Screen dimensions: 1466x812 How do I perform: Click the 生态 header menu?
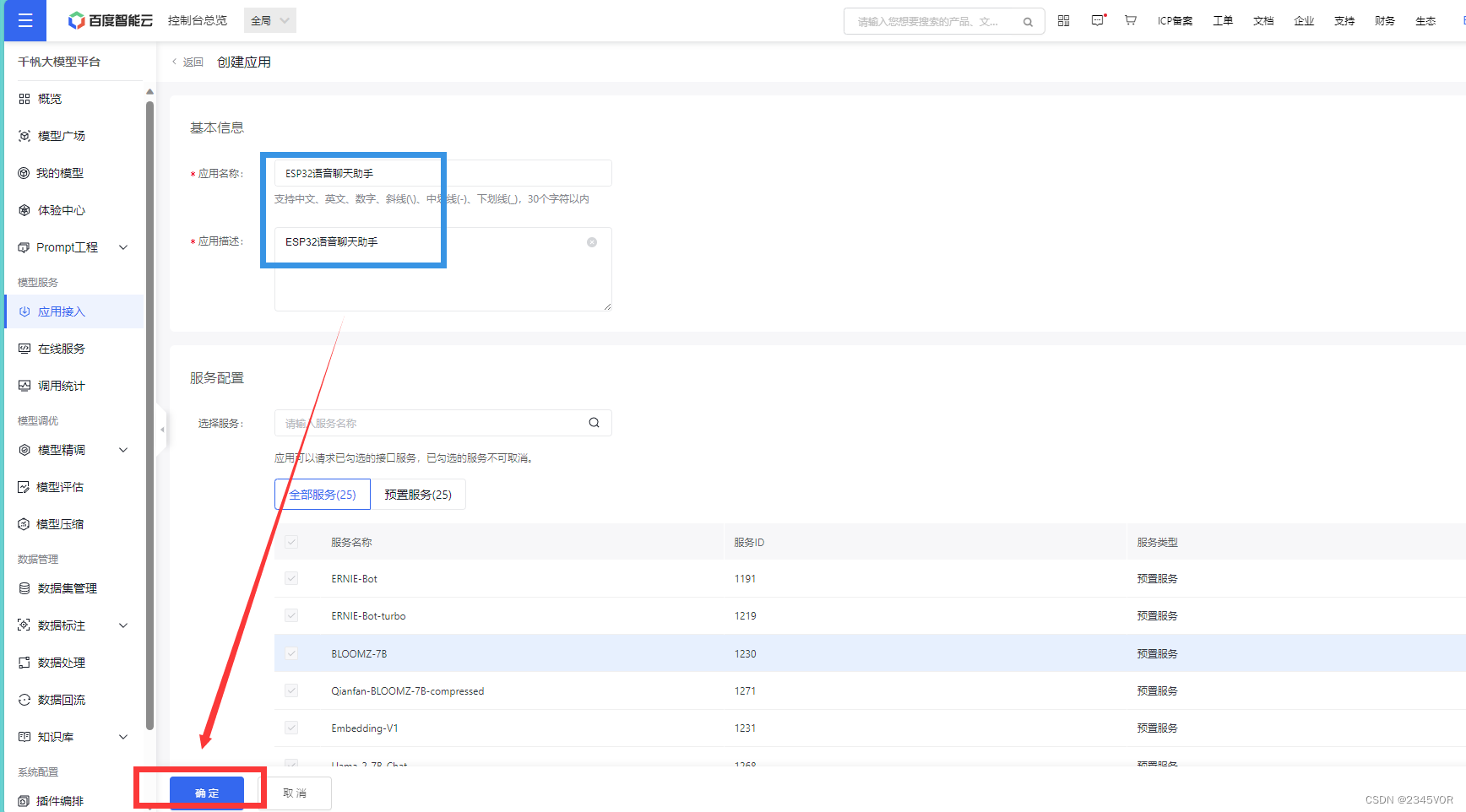[1425, 21]
